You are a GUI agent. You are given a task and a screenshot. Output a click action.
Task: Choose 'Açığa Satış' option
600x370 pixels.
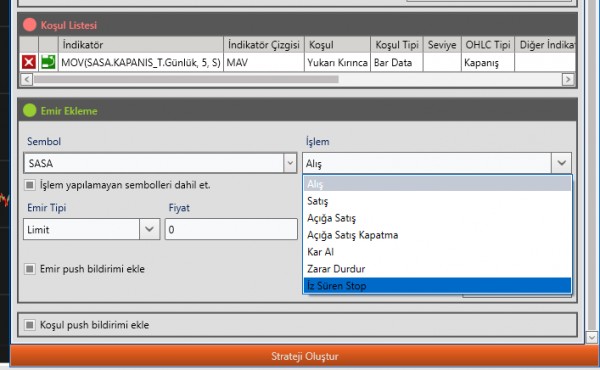(437, 218)
